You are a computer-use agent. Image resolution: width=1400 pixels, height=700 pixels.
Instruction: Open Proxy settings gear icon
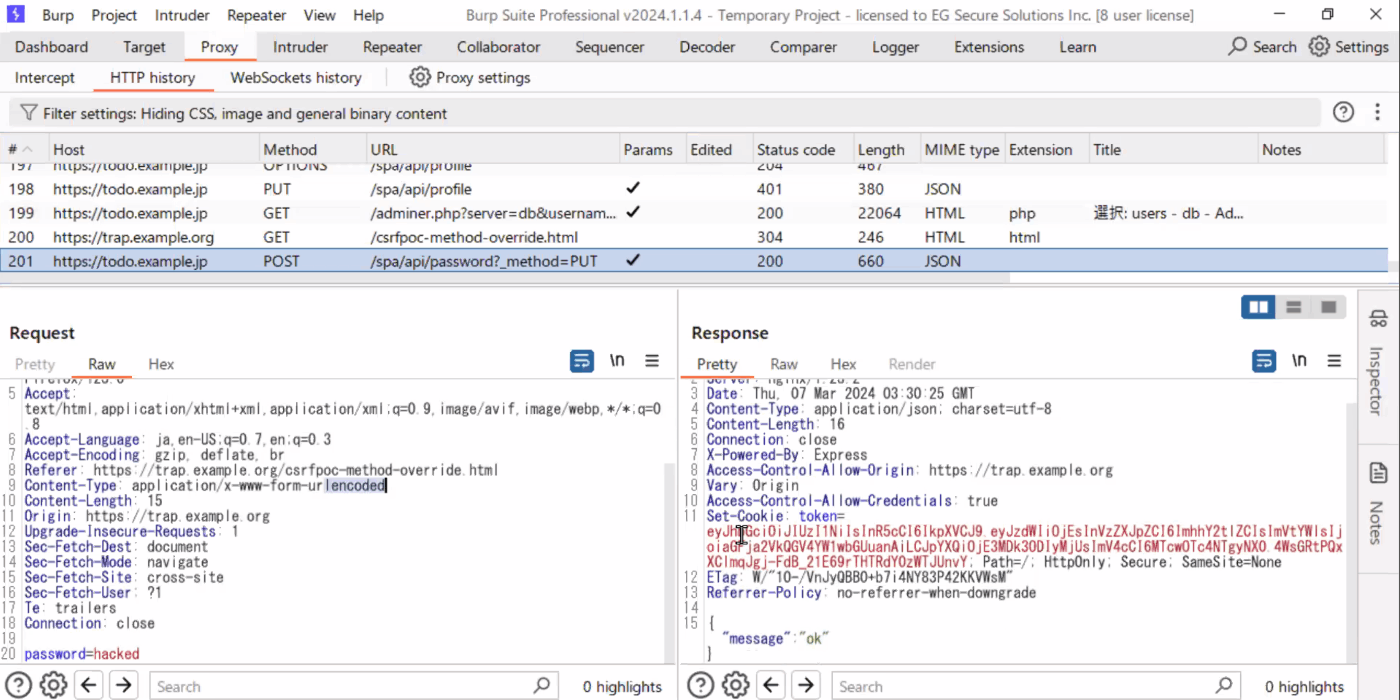(x=420, y=77)
